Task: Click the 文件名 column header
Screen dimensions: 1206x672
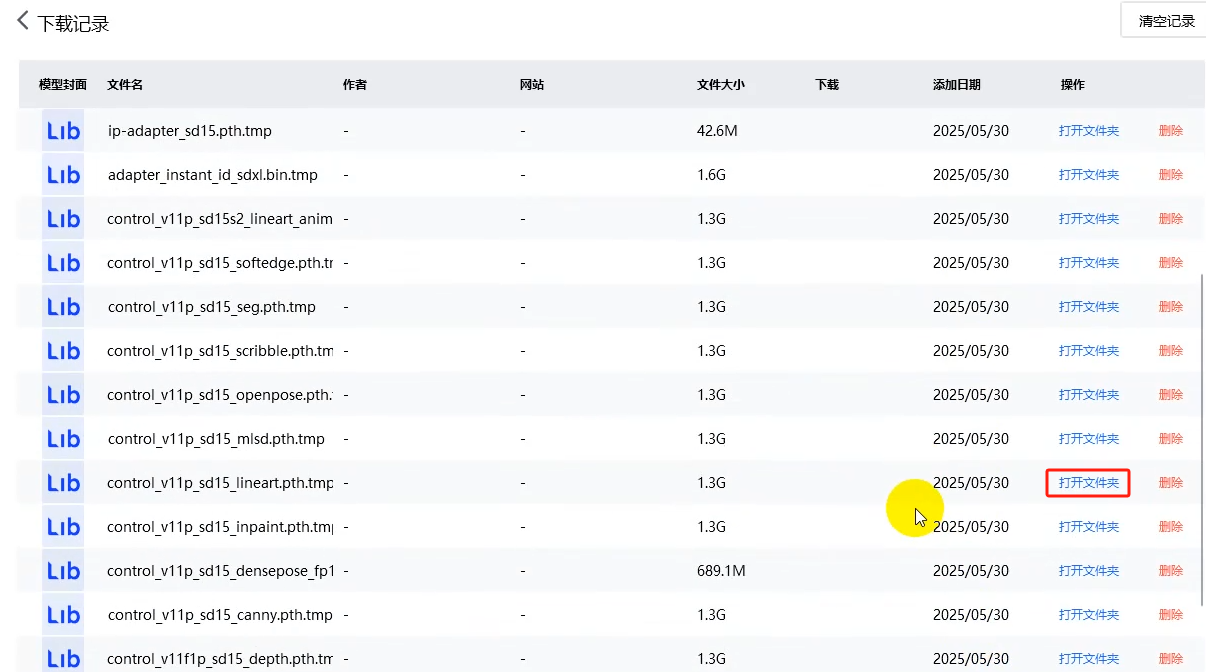Action: pyautogui.click(x=125, y=85)
